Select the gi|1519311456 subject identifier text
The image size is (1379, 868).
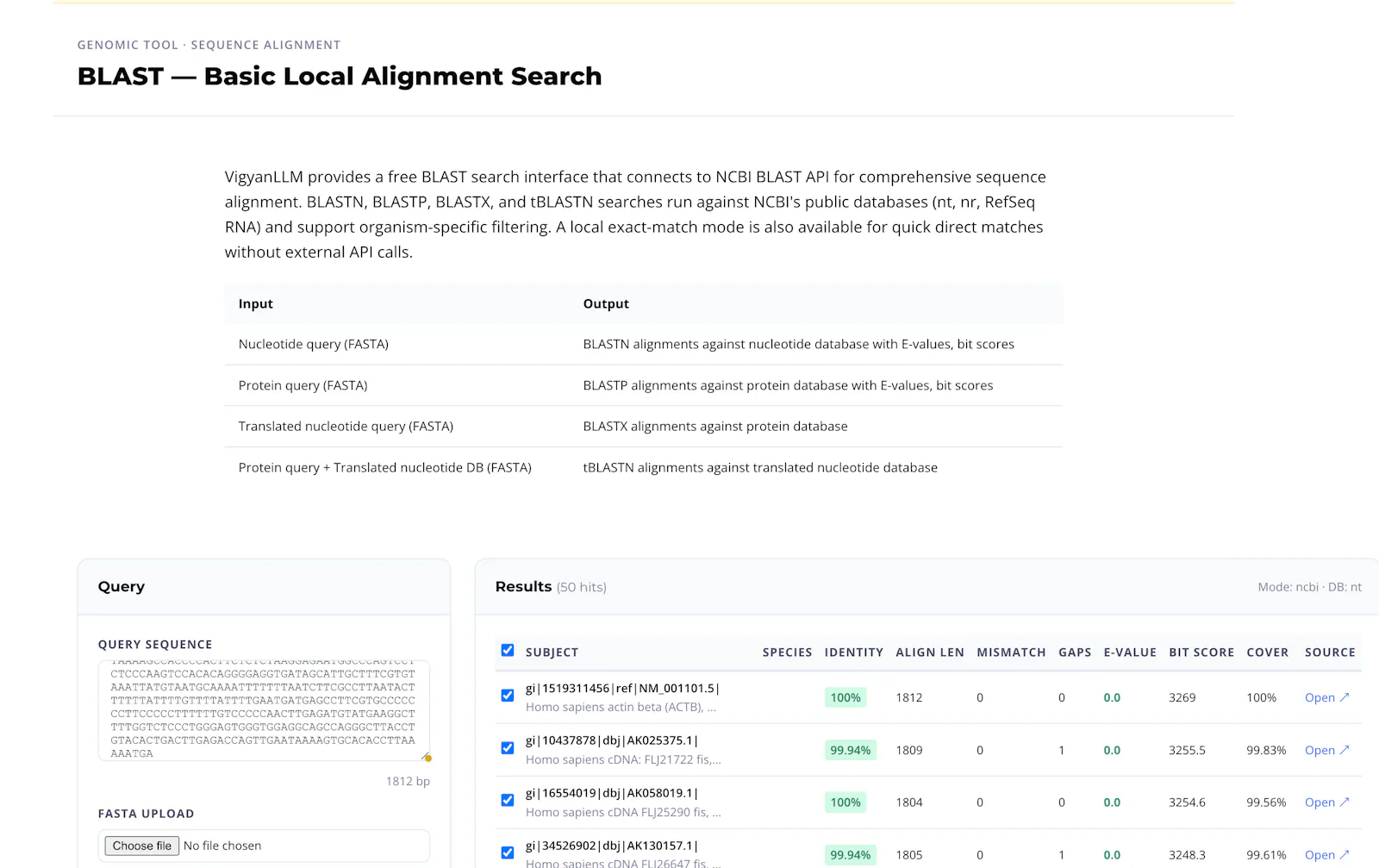tap(567, 688)
